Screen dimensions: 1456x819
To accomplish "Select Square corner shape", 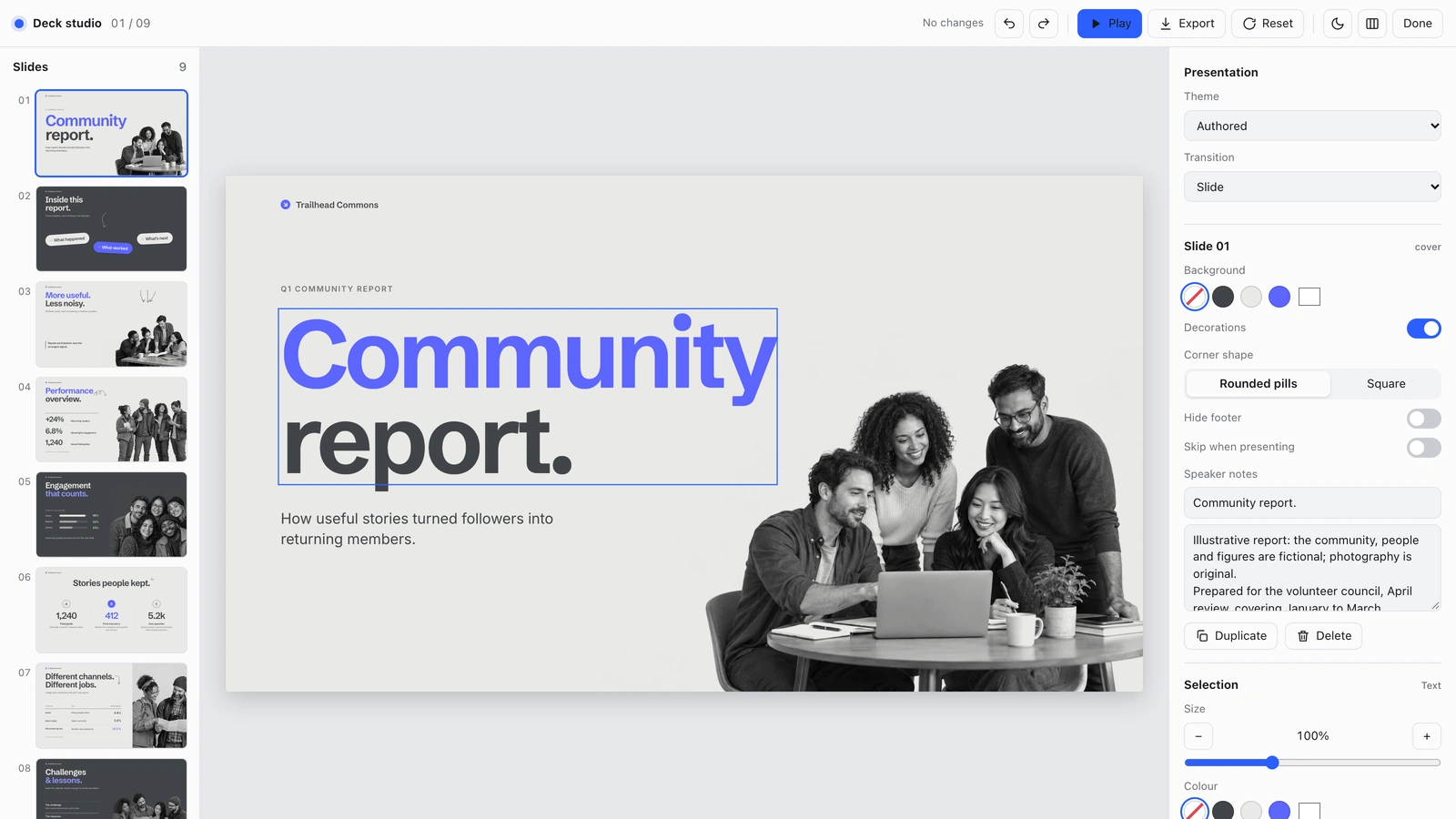I will [x=1386, y=384].
